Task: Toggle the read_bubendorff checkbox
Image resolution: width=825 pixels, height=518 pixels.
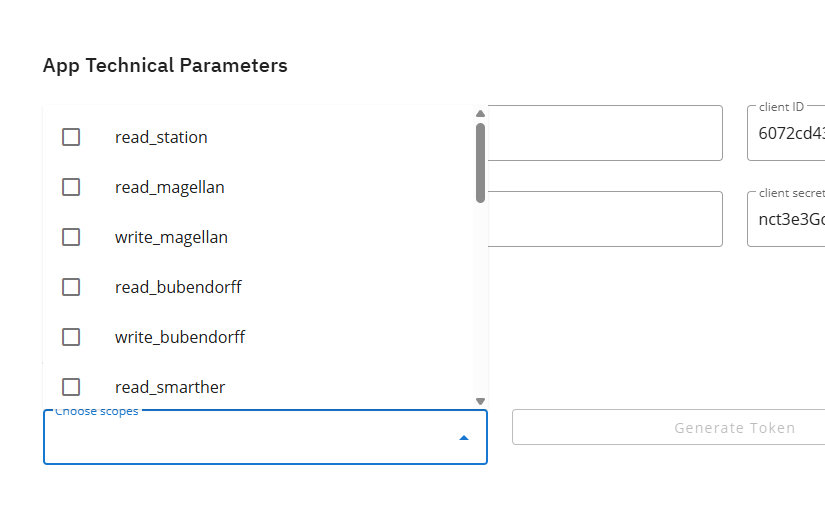Action: point(71,287)
